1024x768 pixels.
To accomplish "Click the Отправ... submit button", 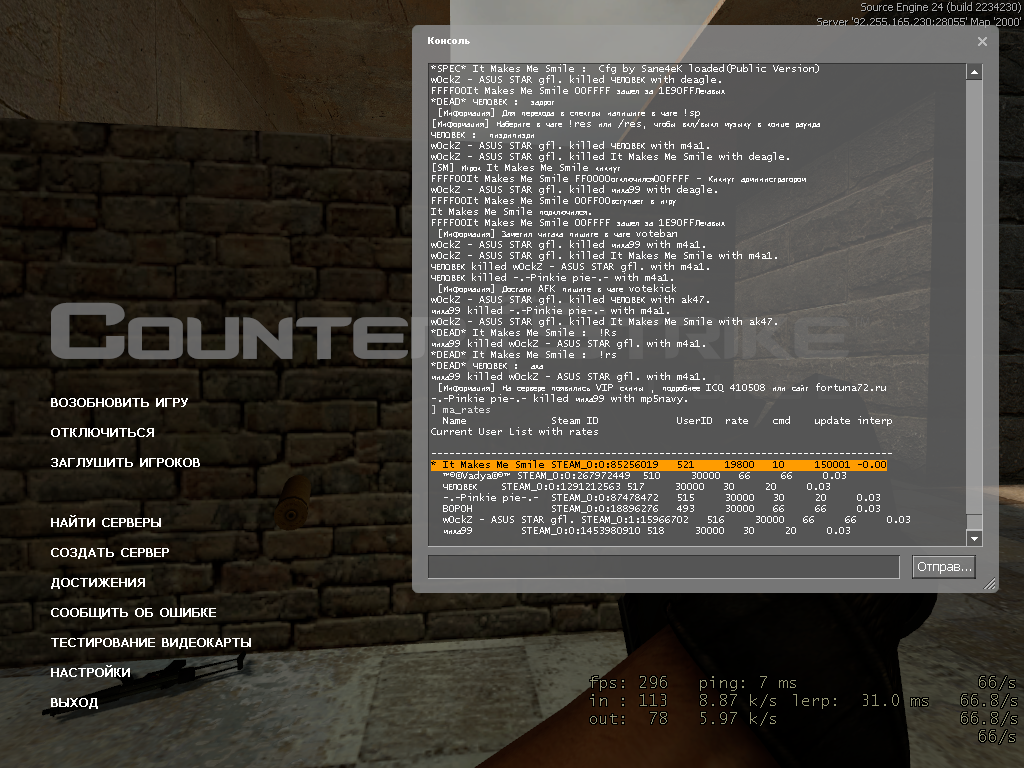I will [x=944, y=567].
